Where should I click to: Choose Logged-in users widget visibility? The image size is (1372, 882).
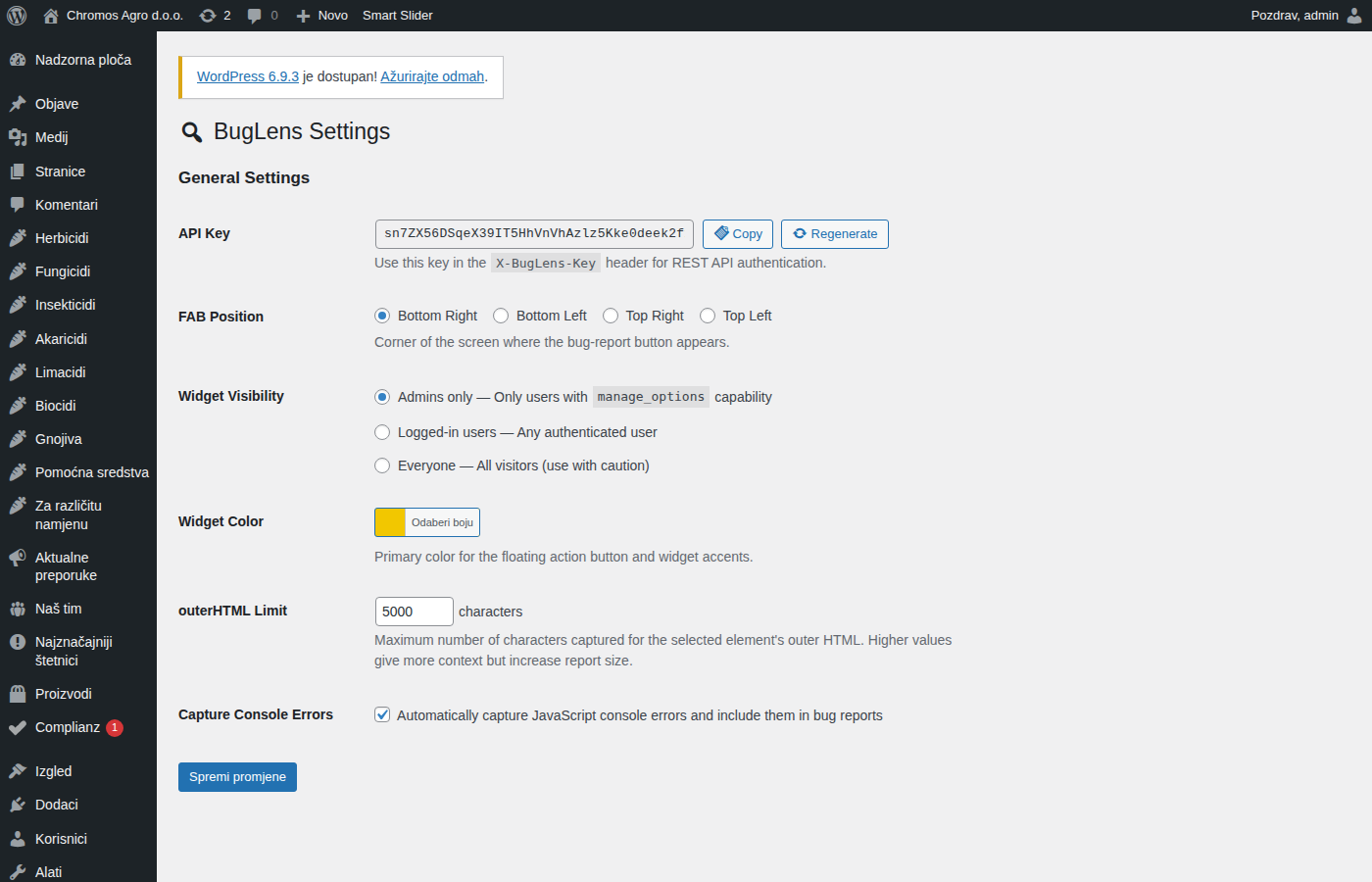tap(382, 432)
